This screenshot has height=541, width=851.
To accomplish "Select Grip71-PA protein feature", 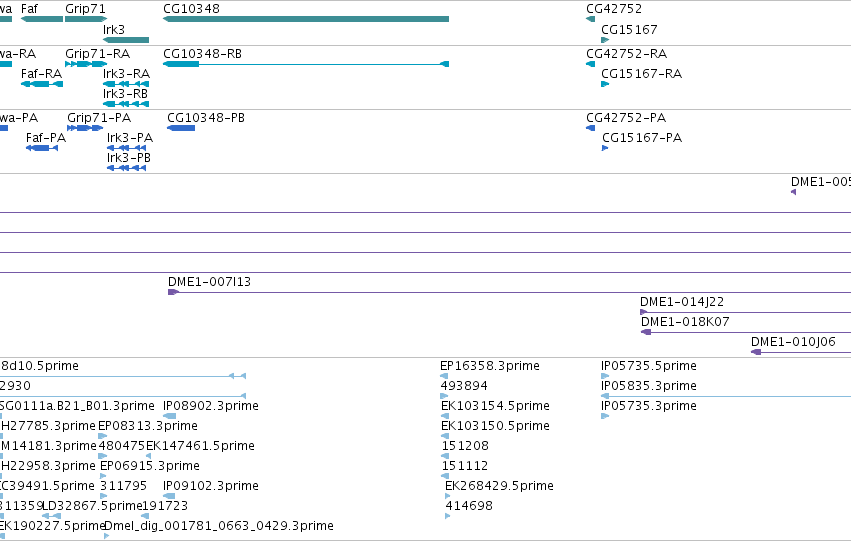I will pyautogui.click(x=85, y=128).
